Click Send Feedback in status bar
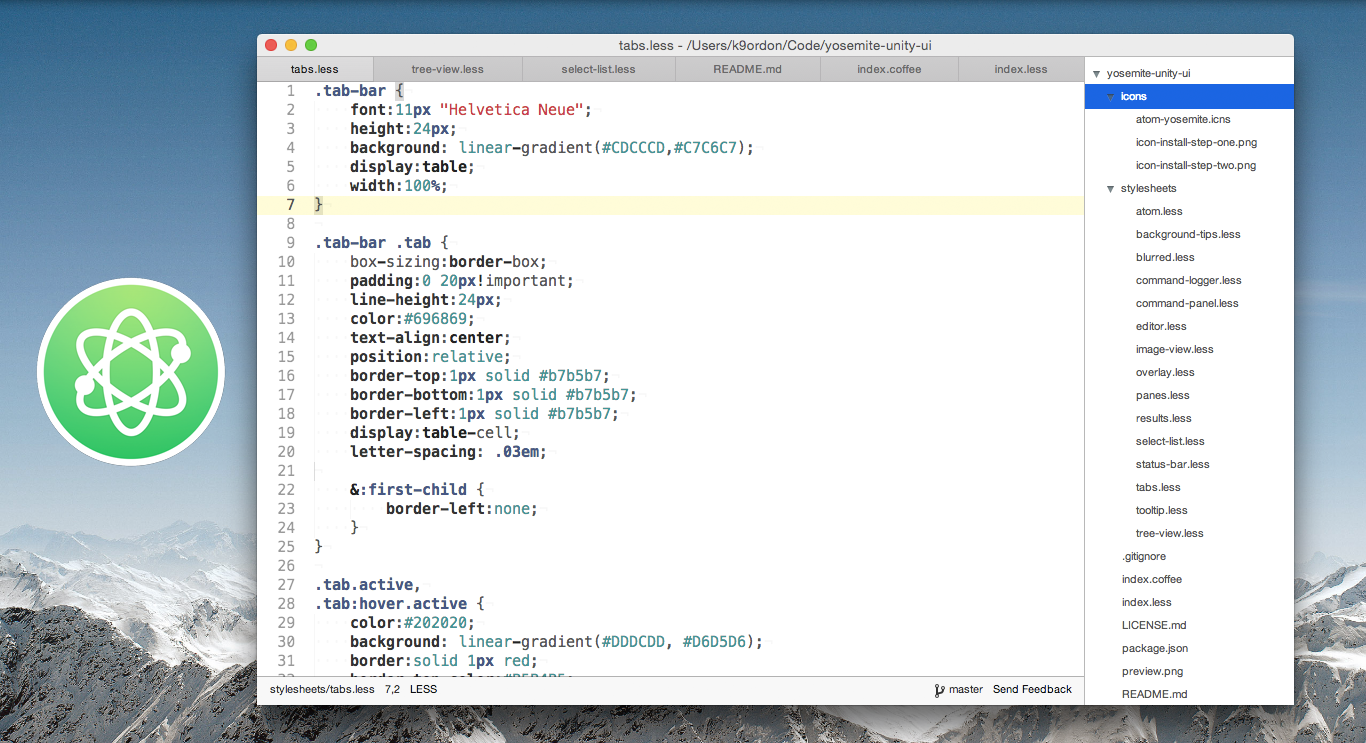Viewport: 1366px width, 743px height. click(1032, 689)
